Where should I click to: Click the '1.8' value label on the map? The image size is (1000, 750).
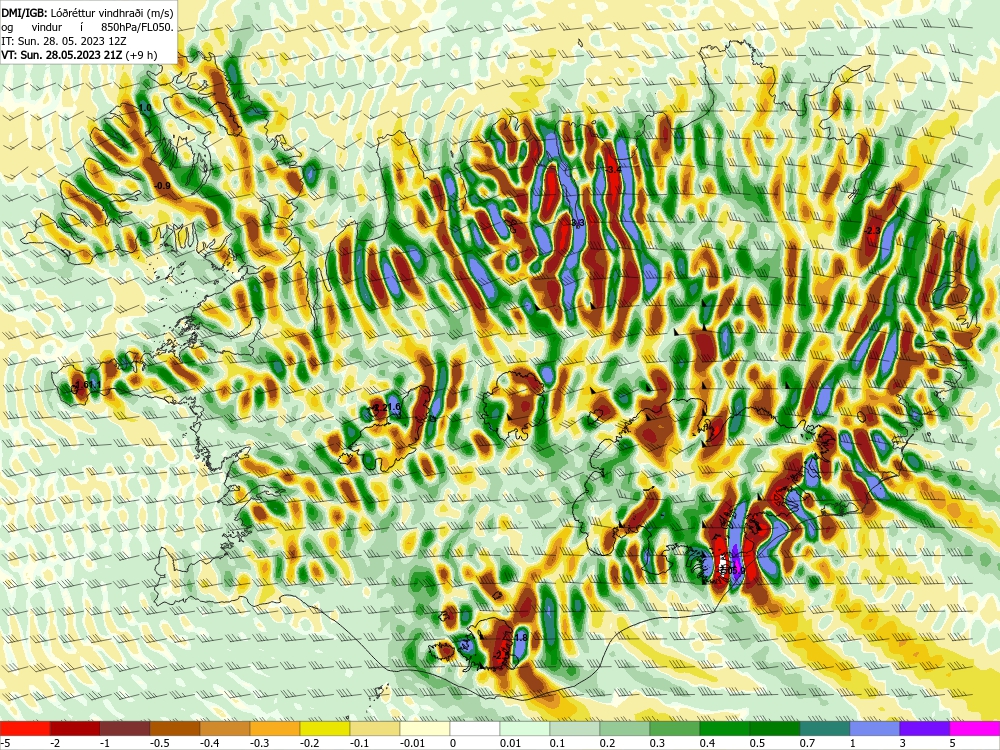tap(521, 638)
